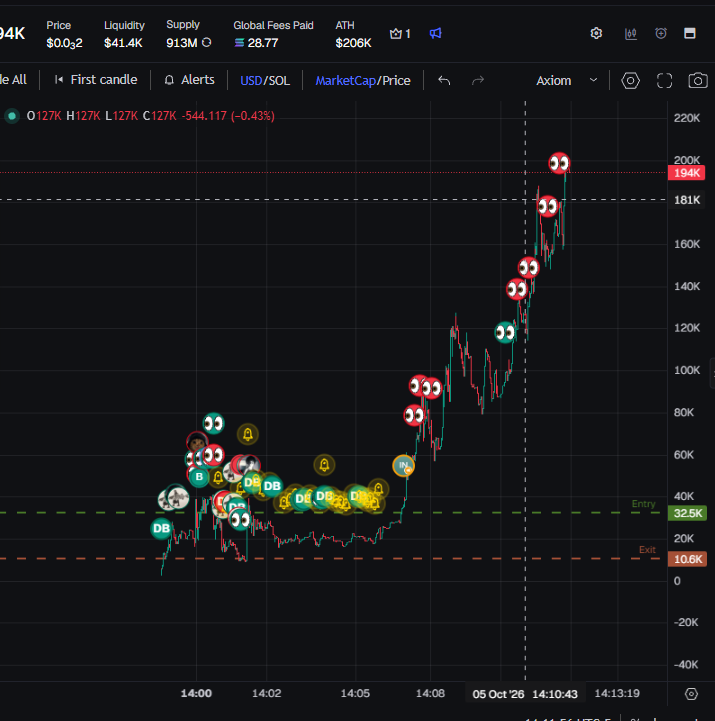Image resolution: width=715 pixels, height=721 pixels.
Task: Click the add-alarm clock icon
Action: (x=661, y=33)
